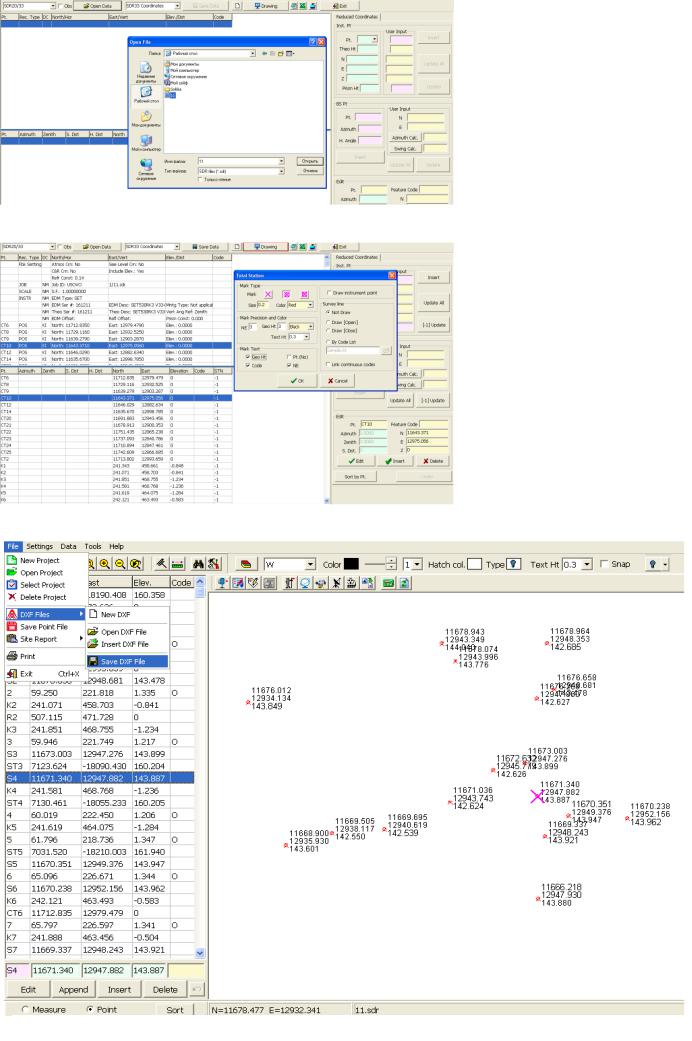Click the 11671.340 north input field
This screenshot has width=692, height=1041.
55,970
